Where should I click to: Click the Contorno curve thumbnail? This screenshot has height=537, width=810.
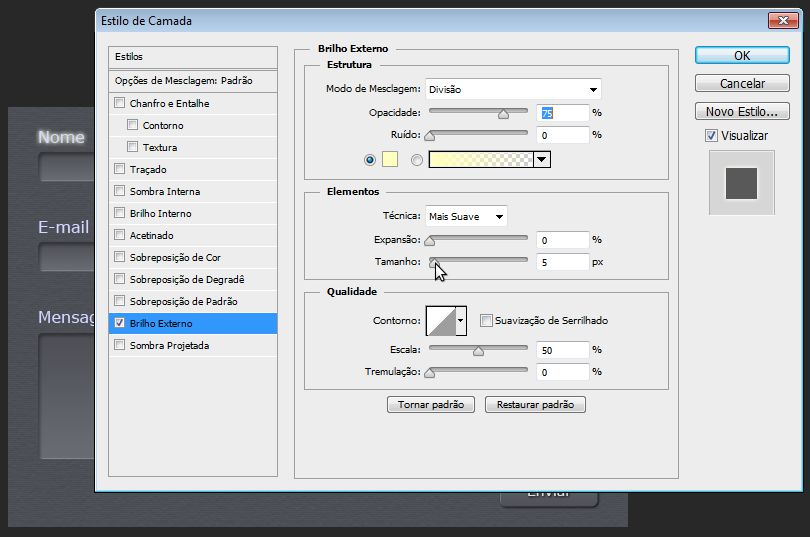click(441, 321)
